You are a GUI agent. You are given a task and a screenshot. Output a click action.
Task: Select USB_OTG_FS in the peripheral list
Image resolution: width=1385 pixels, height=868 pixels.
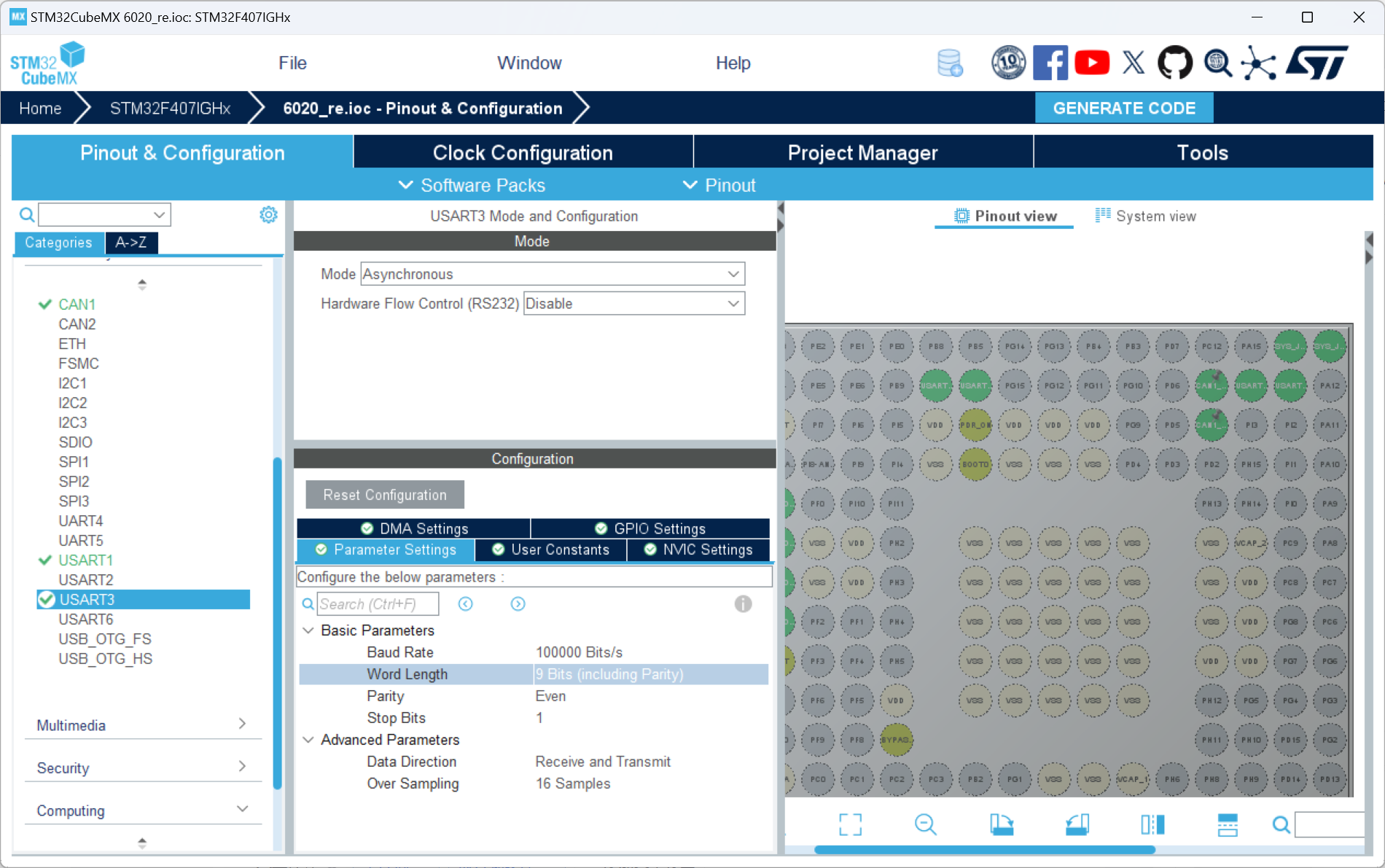pyautogui.click(x=105, y=638)
